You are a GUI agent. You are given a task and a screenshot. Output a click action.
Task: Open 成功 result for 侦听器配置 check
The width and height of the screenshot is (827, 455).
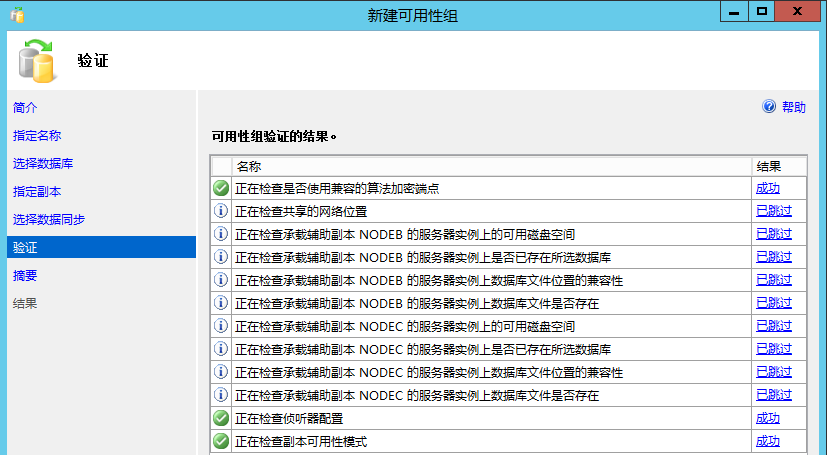(768, 418)
